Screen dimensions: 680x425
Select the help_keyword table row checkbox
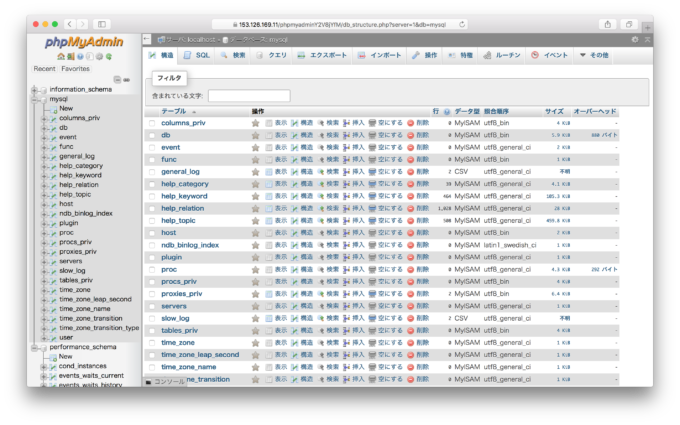pyautogui.click(x=153, y=196)
